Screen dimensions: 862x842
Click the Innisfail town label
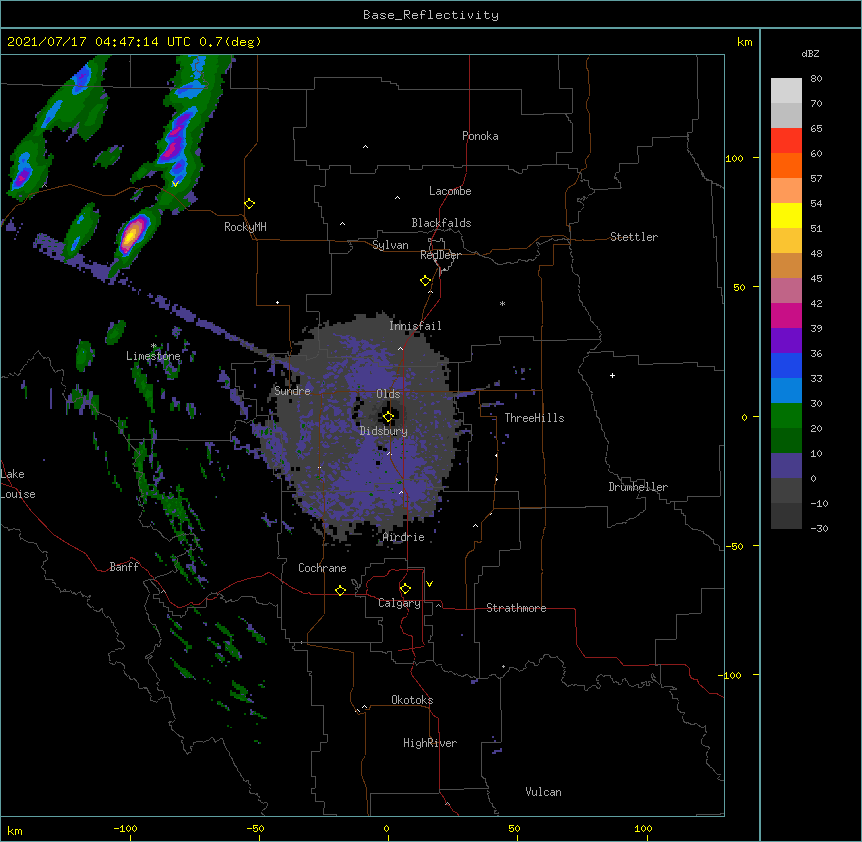[x=415, y=326]
